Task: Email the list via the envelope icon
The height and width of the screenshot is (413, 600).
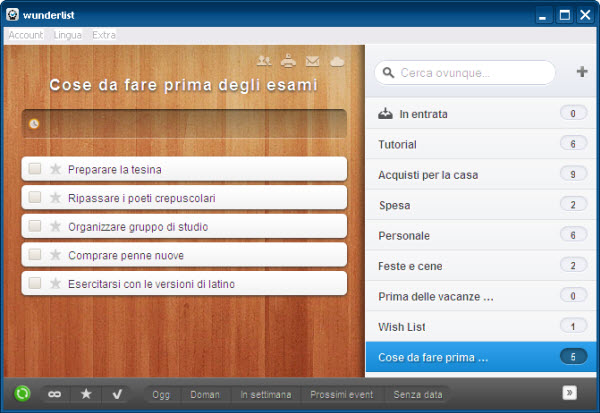Action: coord(313,61)
